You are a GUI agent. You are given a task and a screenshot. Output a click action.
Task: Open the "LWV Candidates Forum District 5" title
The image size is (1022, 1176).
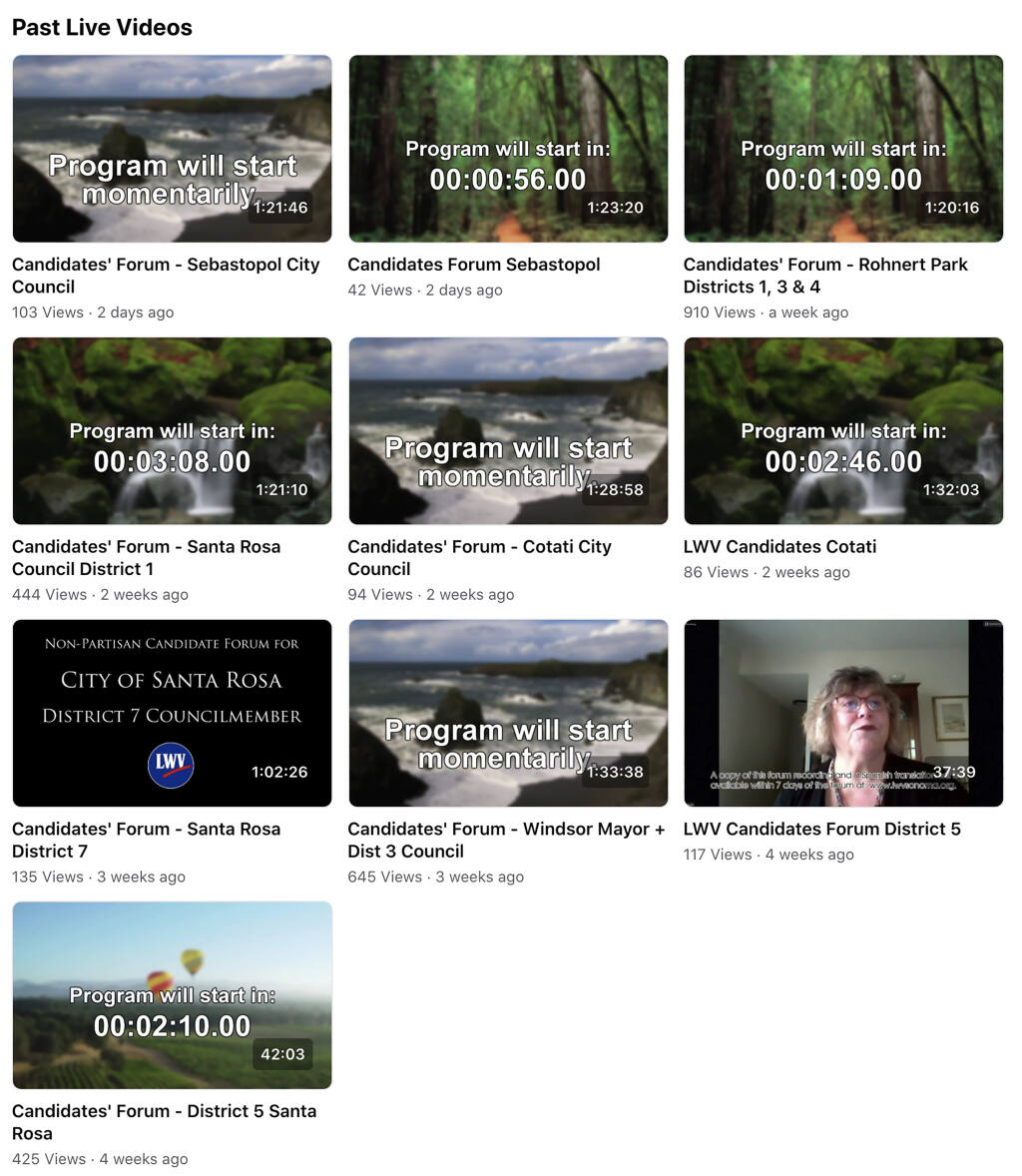[x=821, y=829]
